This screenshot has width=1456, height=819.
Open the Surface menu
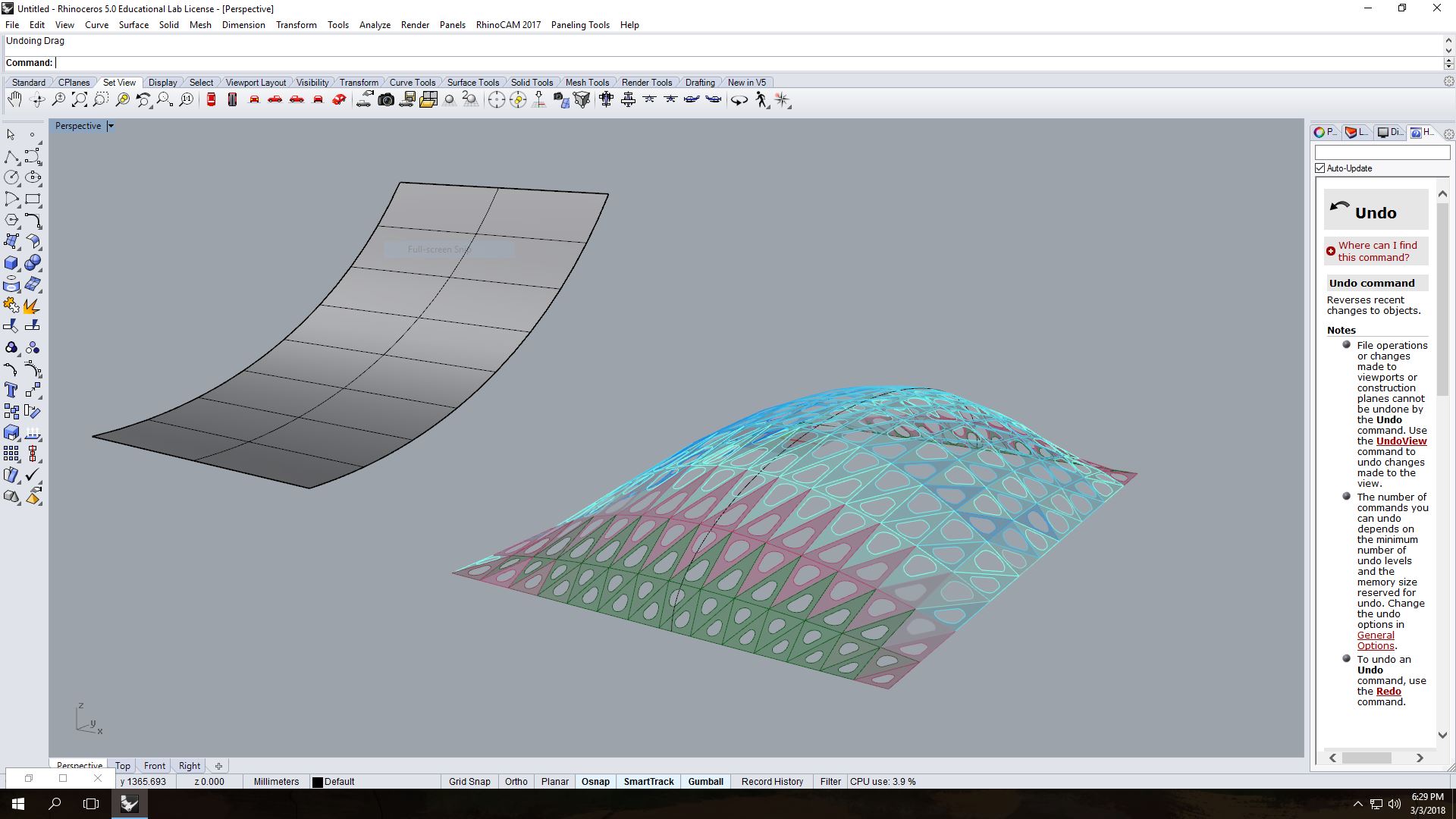pos(133,25)
